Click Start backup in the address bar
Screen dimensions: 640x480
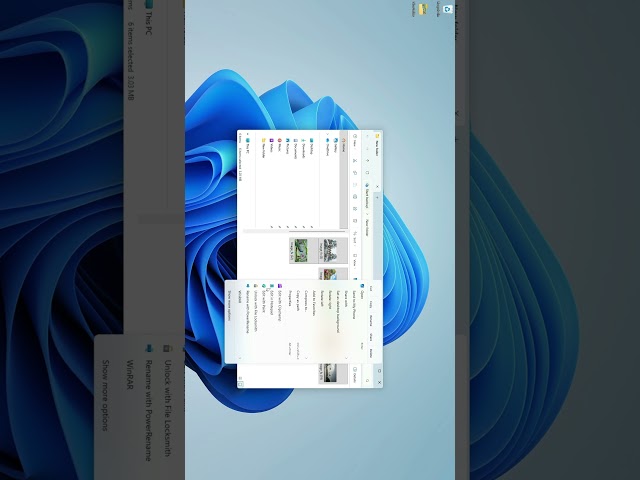[367, 196]
